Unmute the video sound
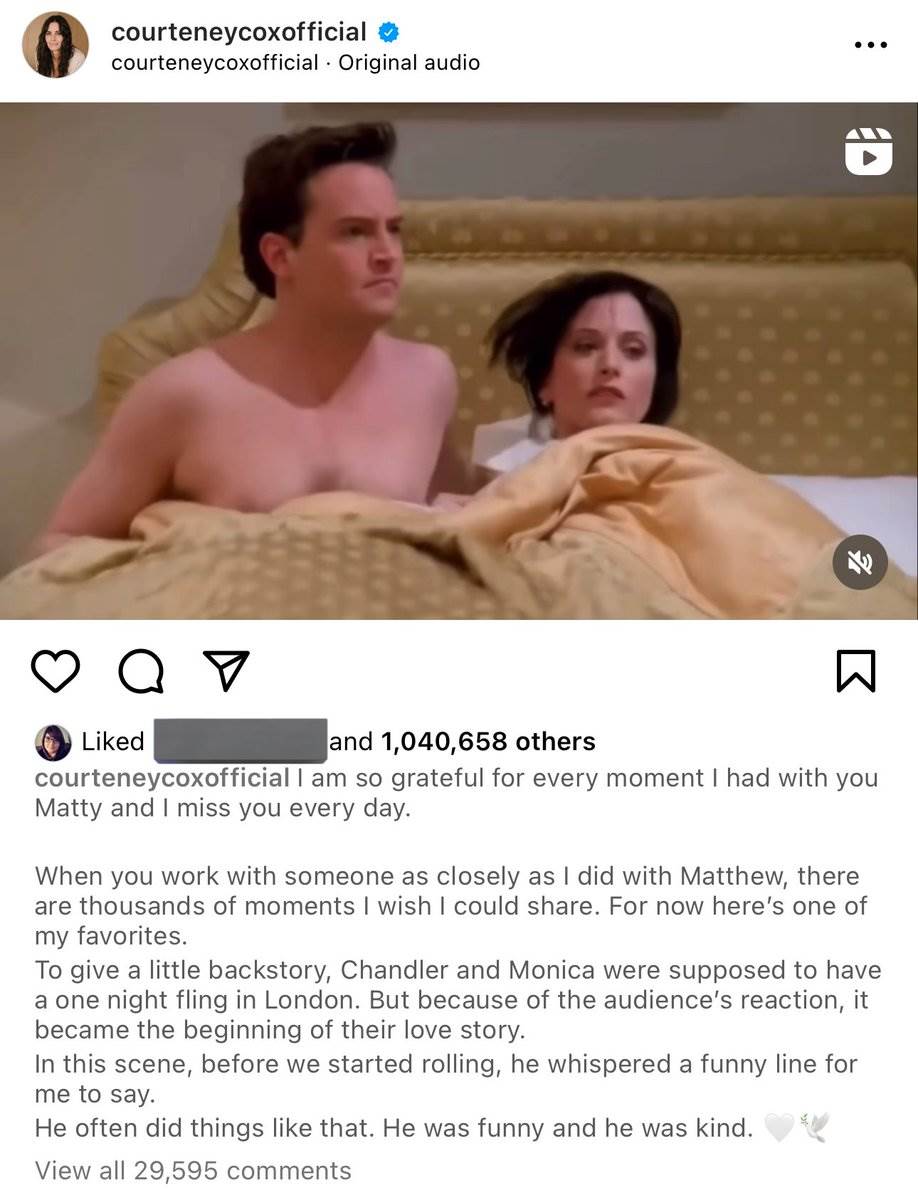 (860, 562)
